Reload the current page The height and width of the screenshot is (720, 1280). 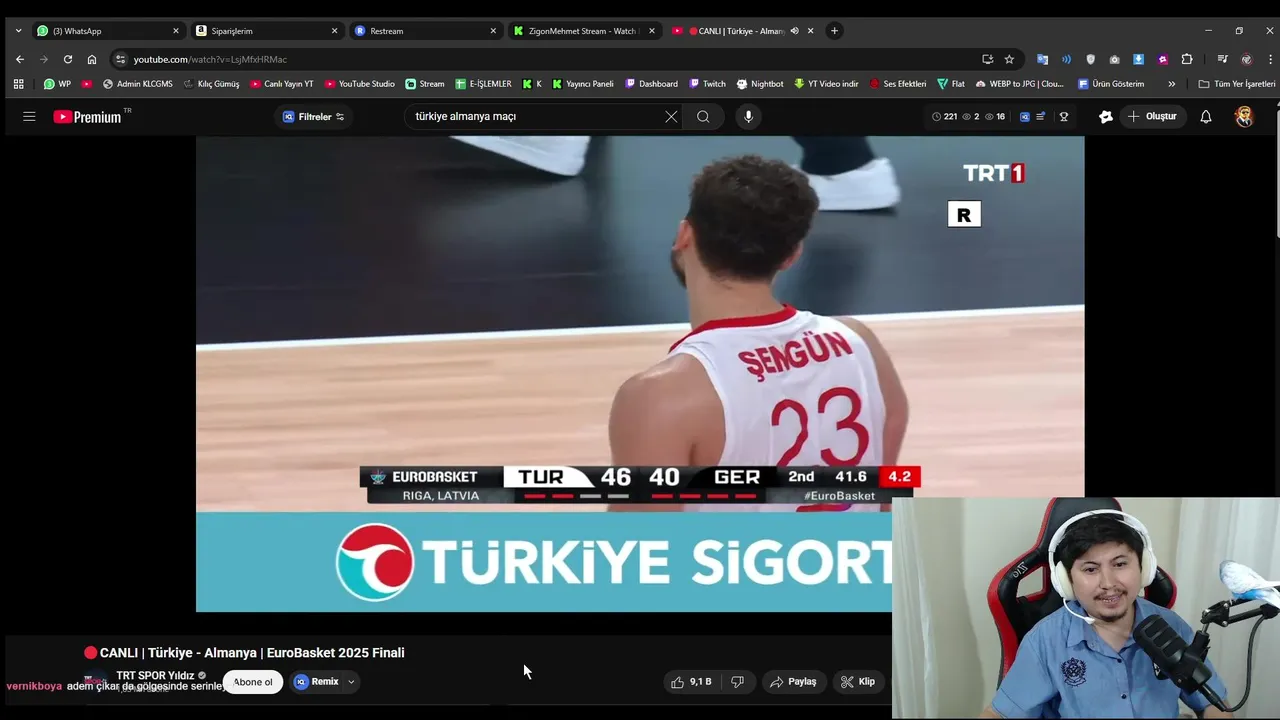point(68,59)
